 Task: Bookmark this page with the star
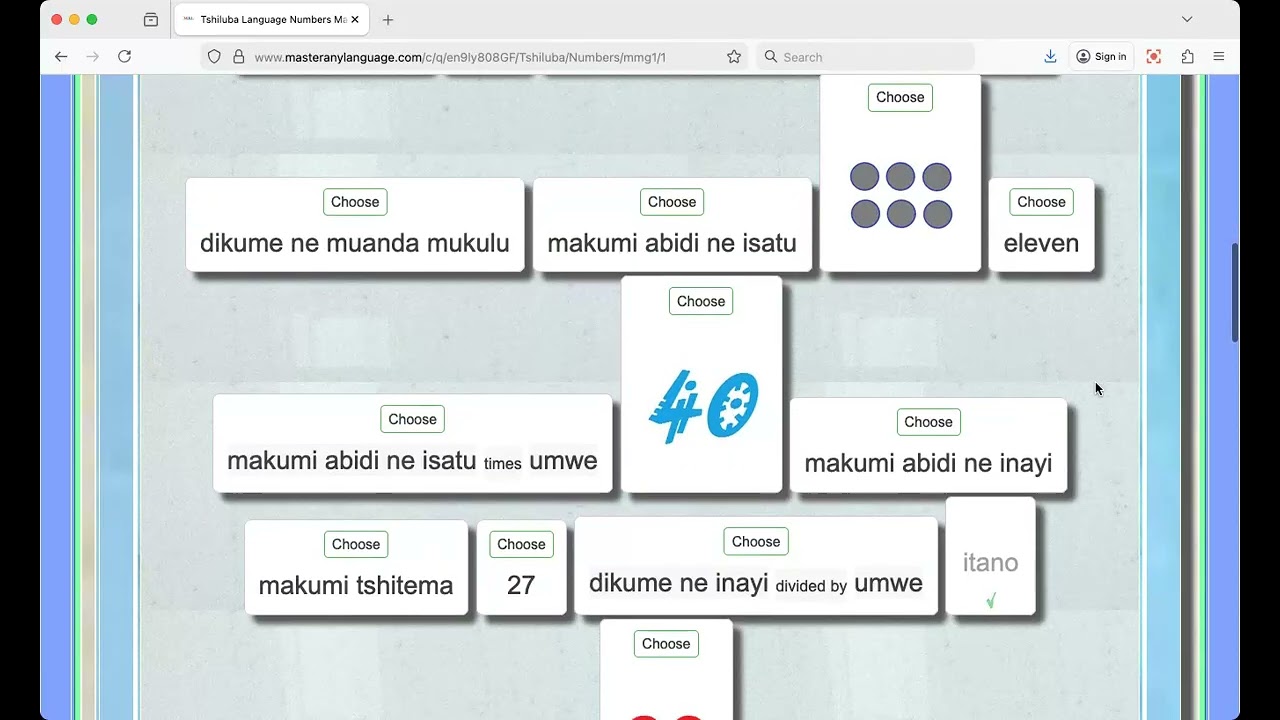pyautogui.click(x=734, y=57)
